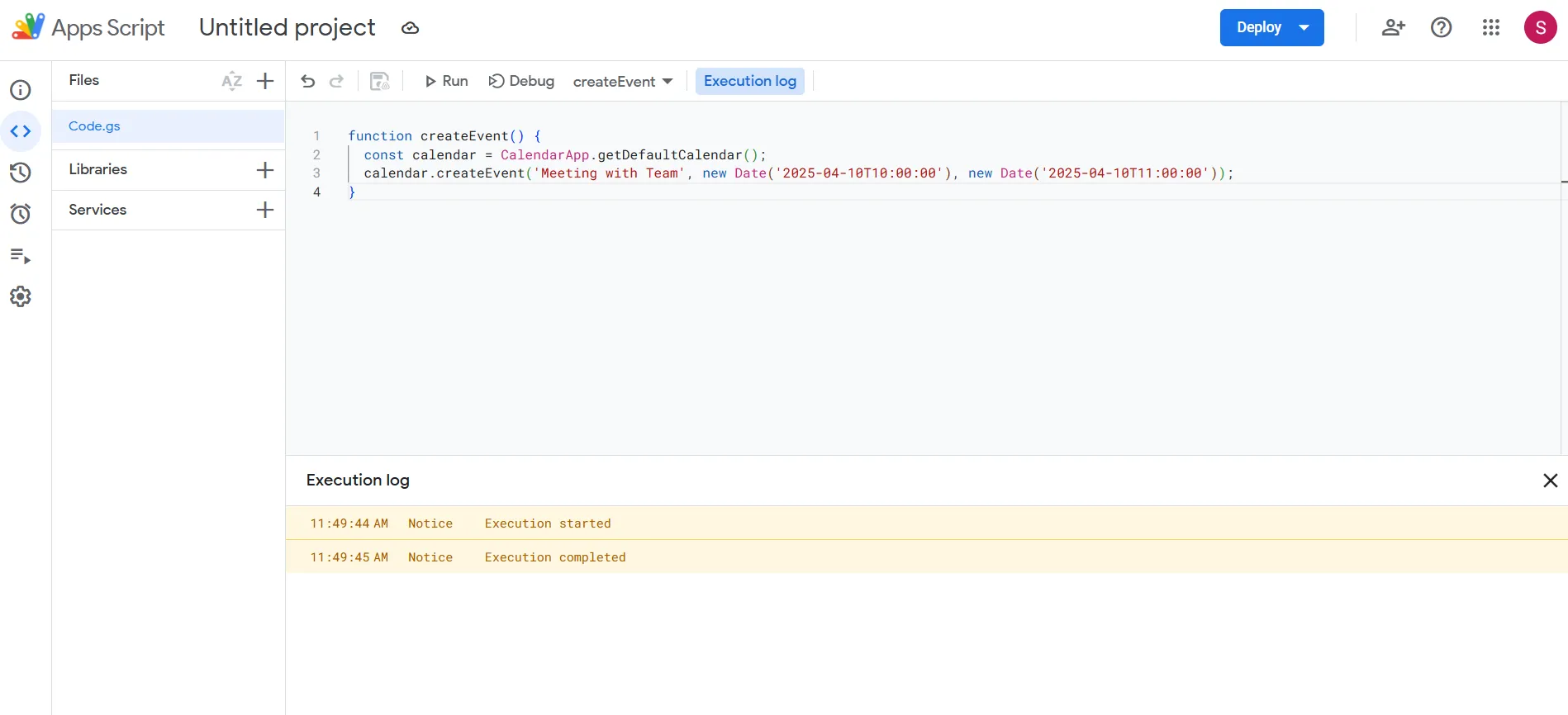Click the Untitled project title
Image resolution: width=1568 pixels, height=715 pixels.
287,27
